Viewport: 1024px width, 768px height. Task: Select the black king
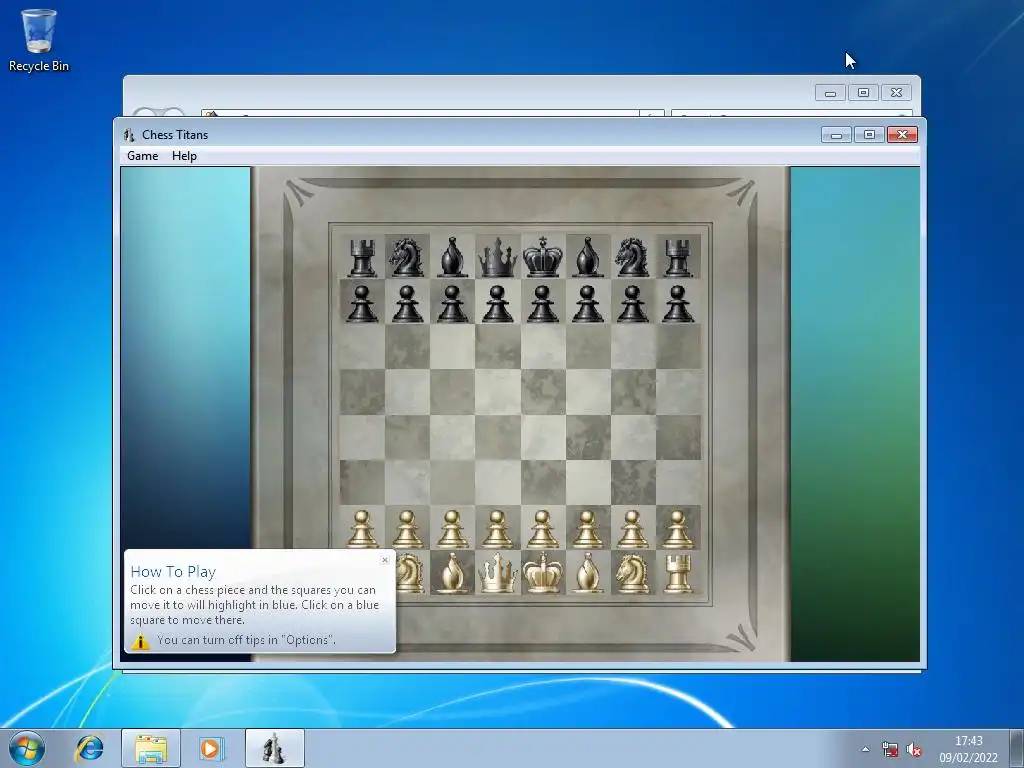(543, 257)
